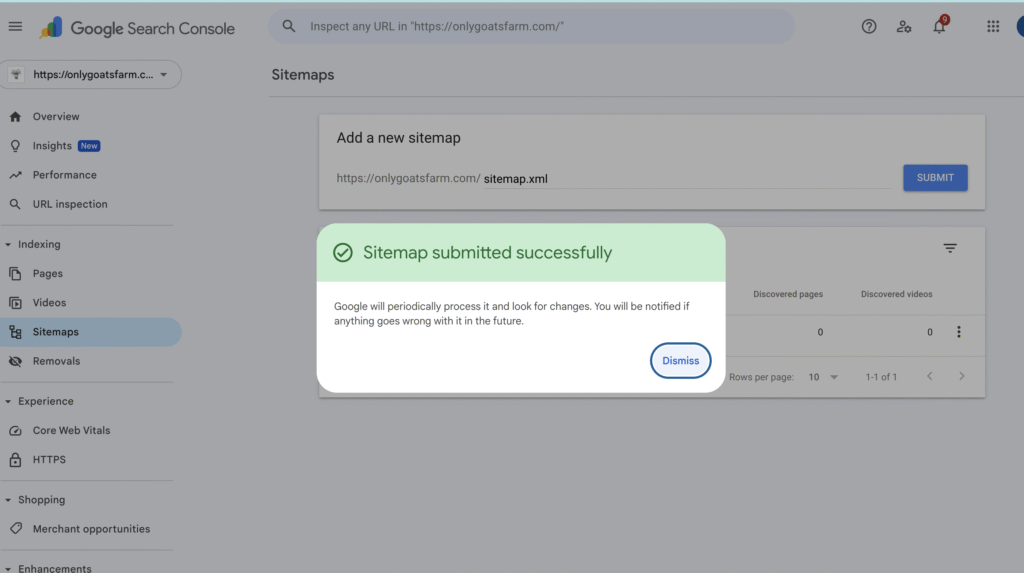The image size is (1024, 573).
Task: Click the HTTPS padlock icon
Action: (x=15, y=460)
